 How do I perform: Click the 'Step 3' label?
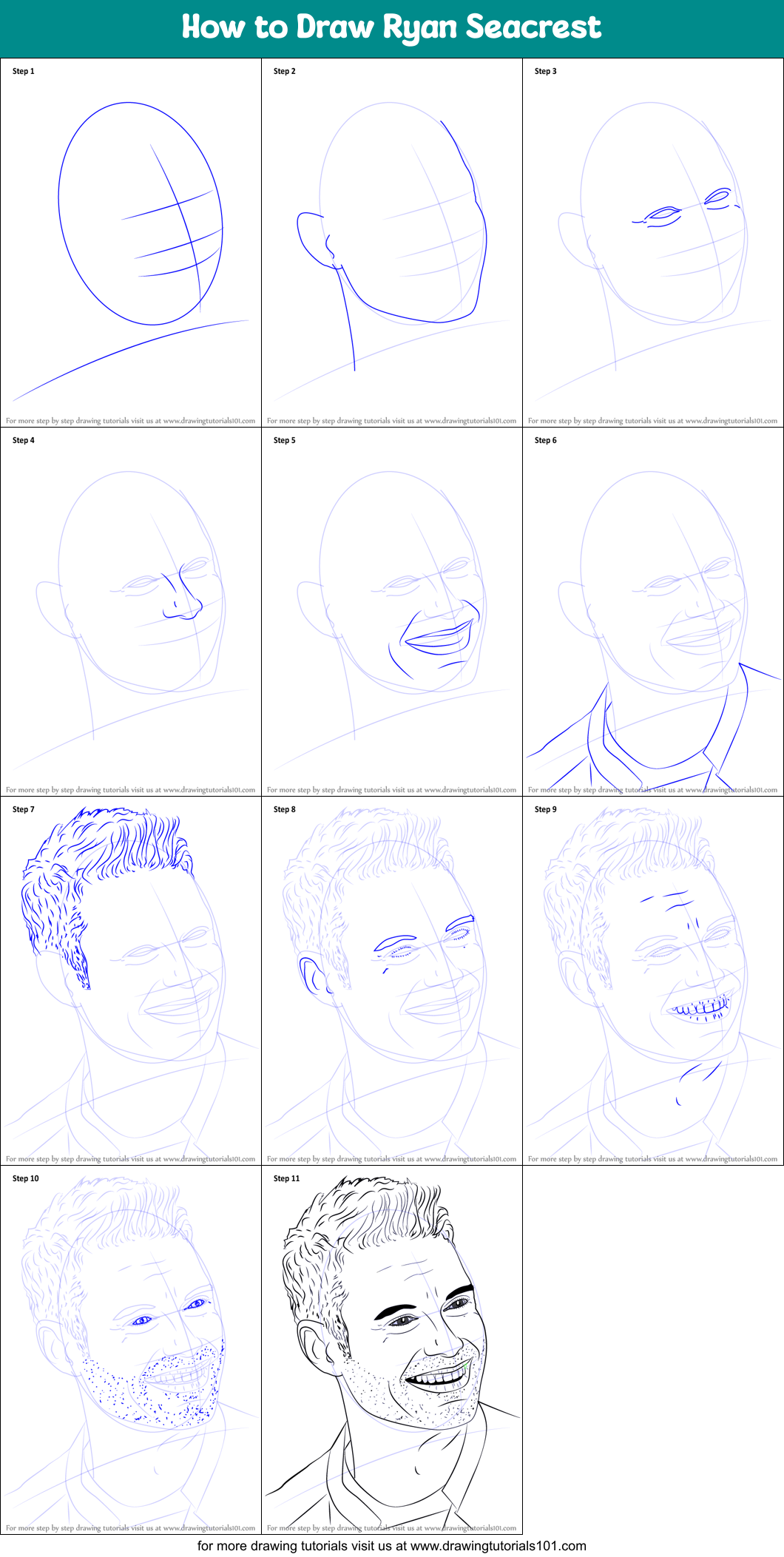pos(546,71)
